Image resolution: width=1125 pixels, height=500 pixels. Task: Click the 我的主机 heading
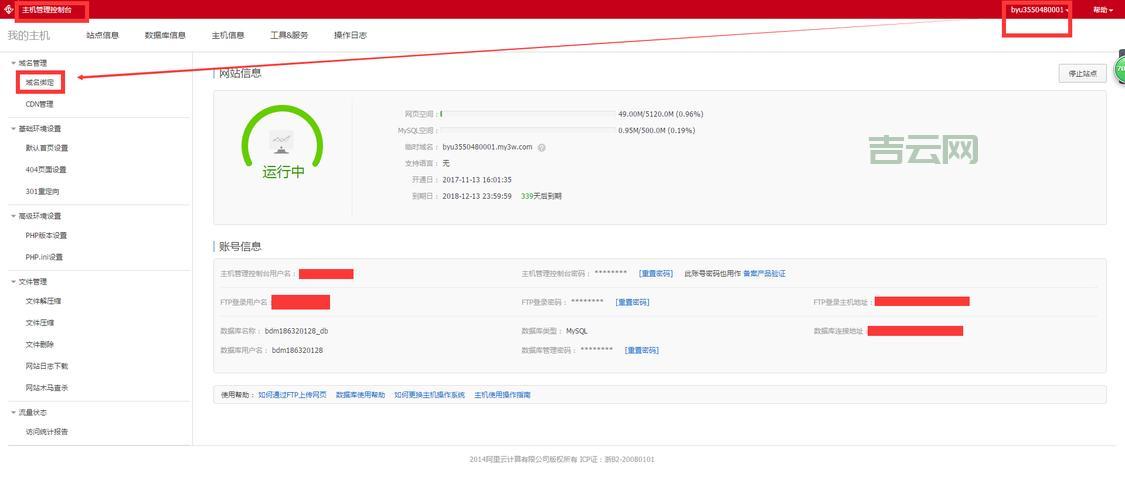tap(29, 35)
